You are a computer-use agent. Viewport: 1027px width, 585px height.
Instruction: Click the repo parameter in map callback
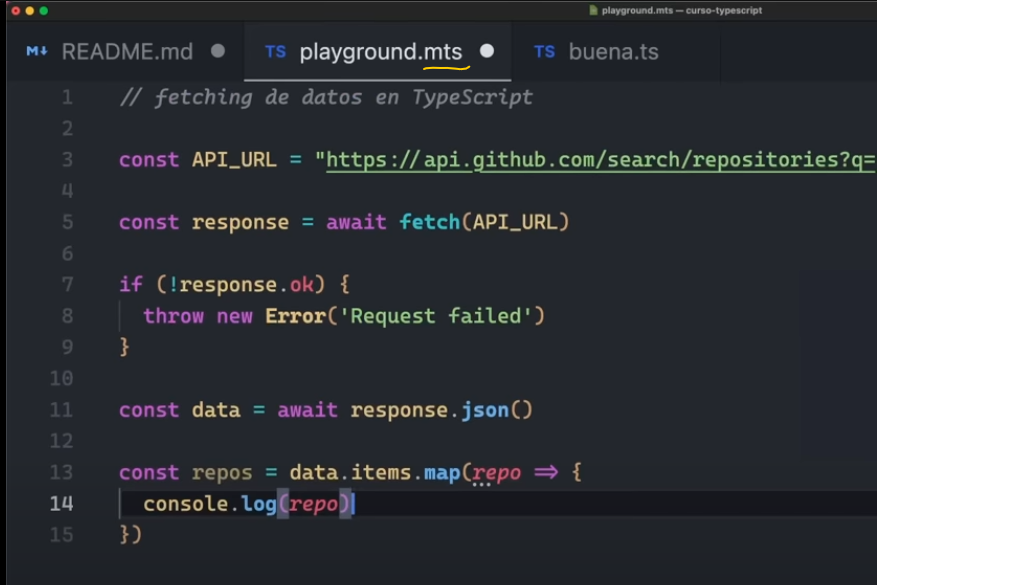[497, 472]
